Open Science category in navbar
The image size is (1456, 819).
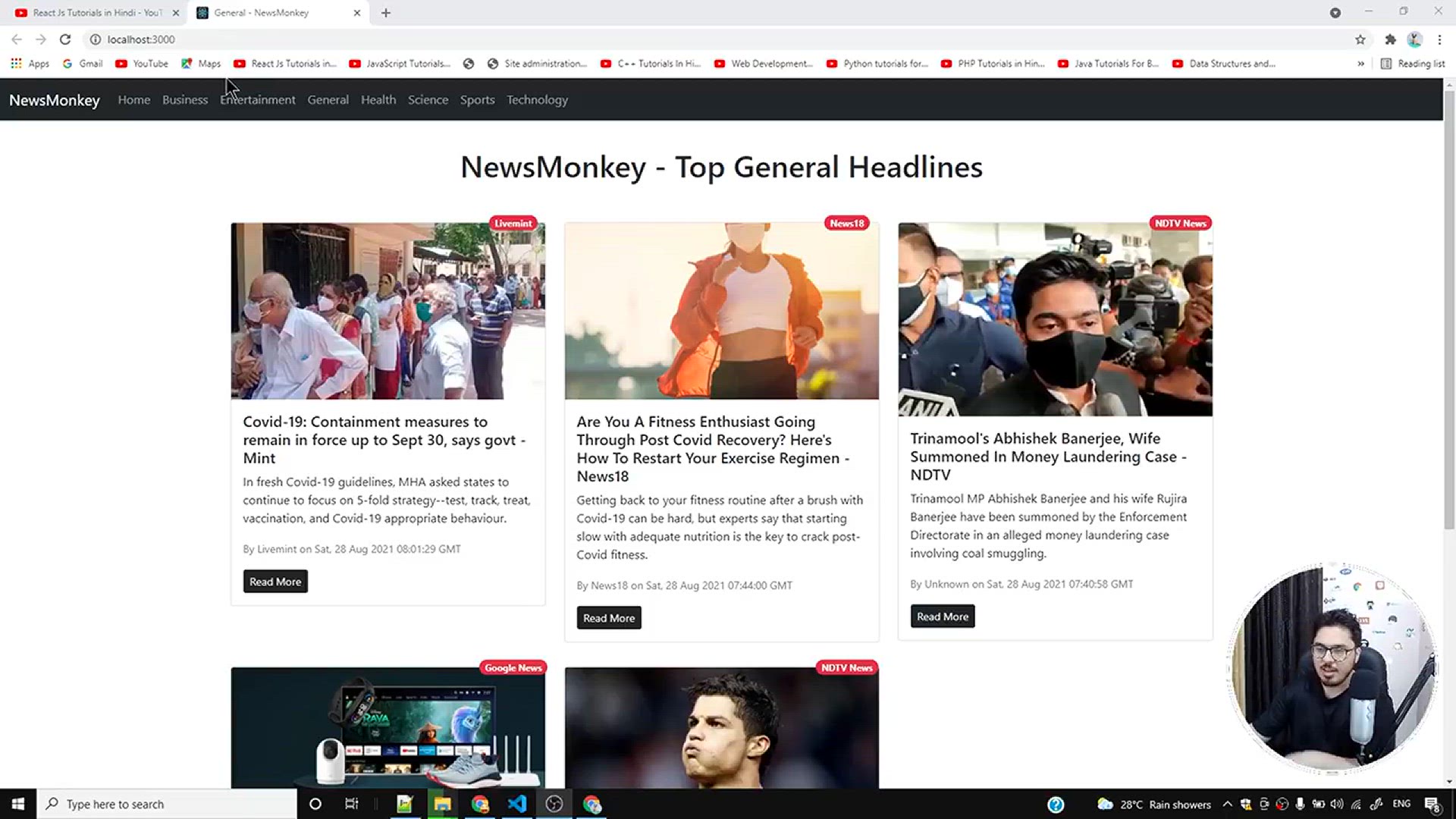pos(428,100)
